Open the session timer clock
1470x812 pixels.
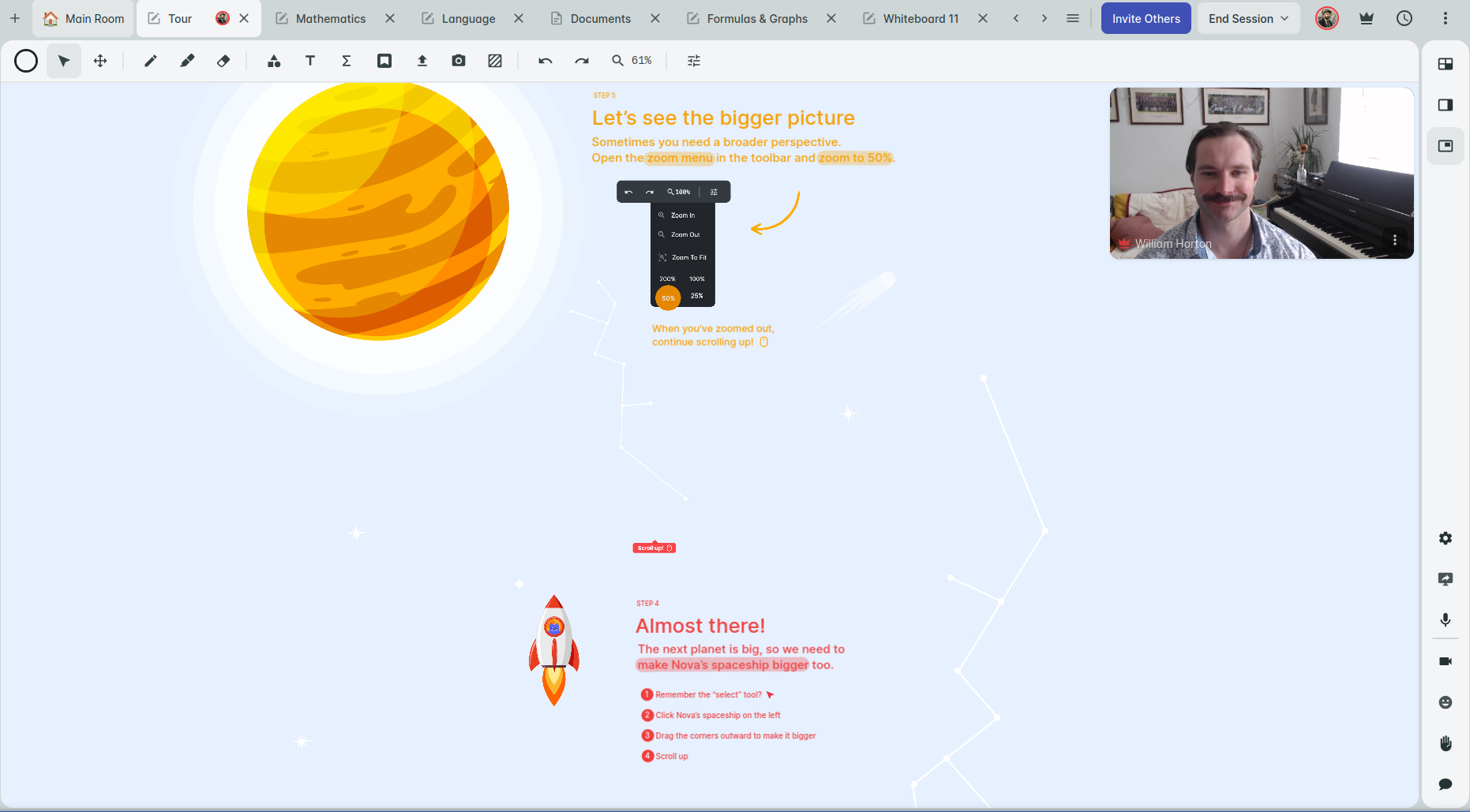pos(1404,18)
